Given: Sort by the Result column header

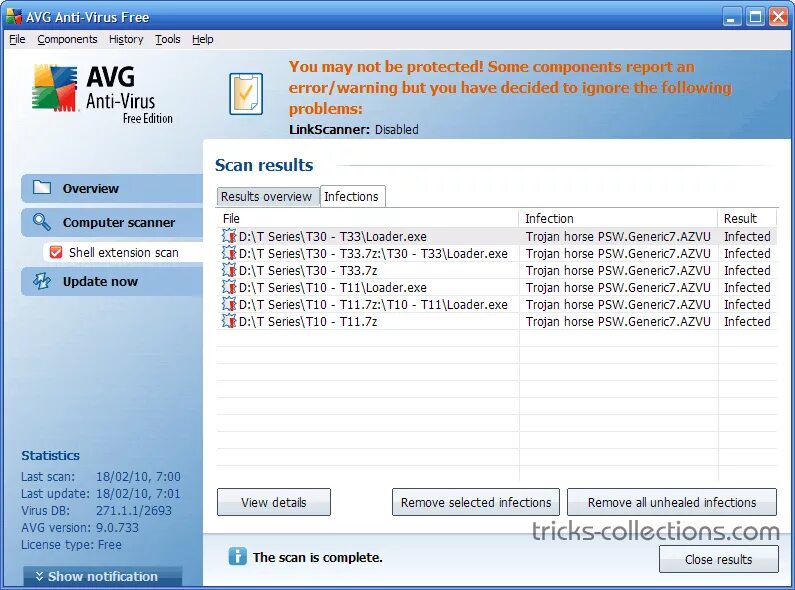Looking at the screenshot, I should point(747,218).
